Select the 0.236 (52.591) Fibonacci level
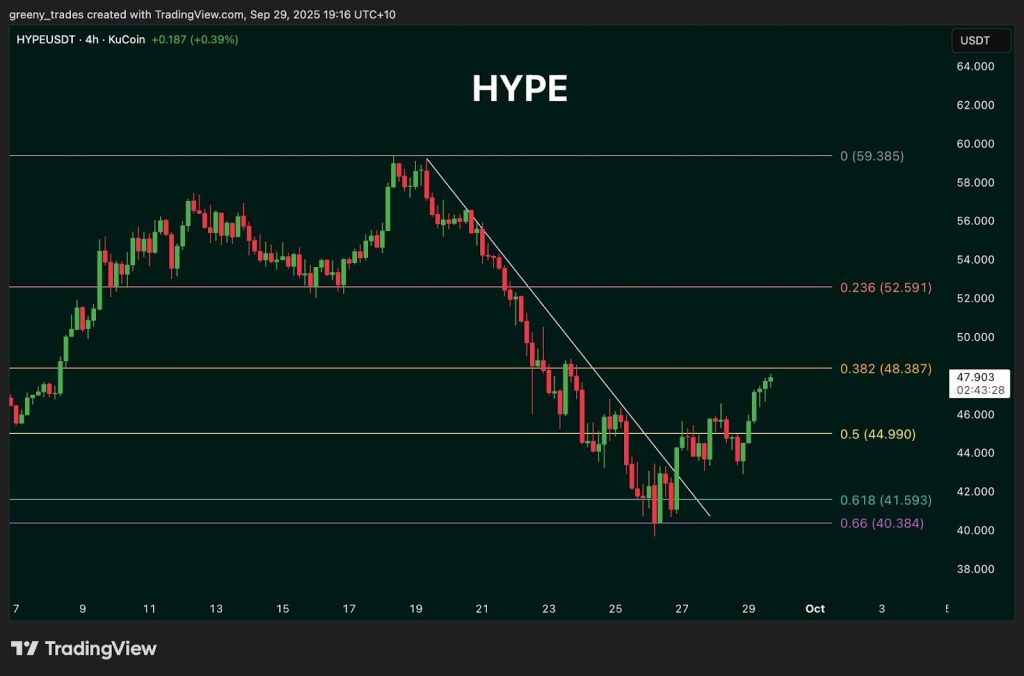This screenshot has height=676, width=1024. tap(884, 288)
